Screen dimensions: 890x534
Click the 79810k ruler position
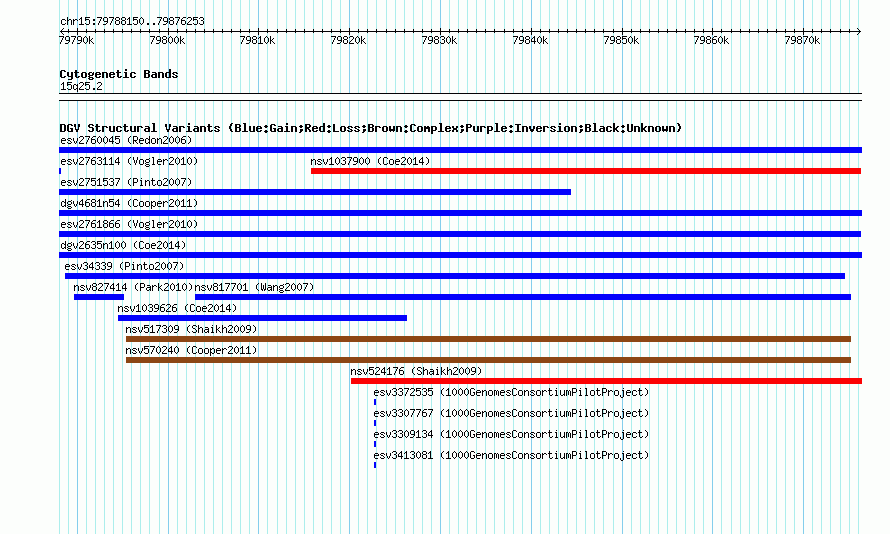click(258, 40)
